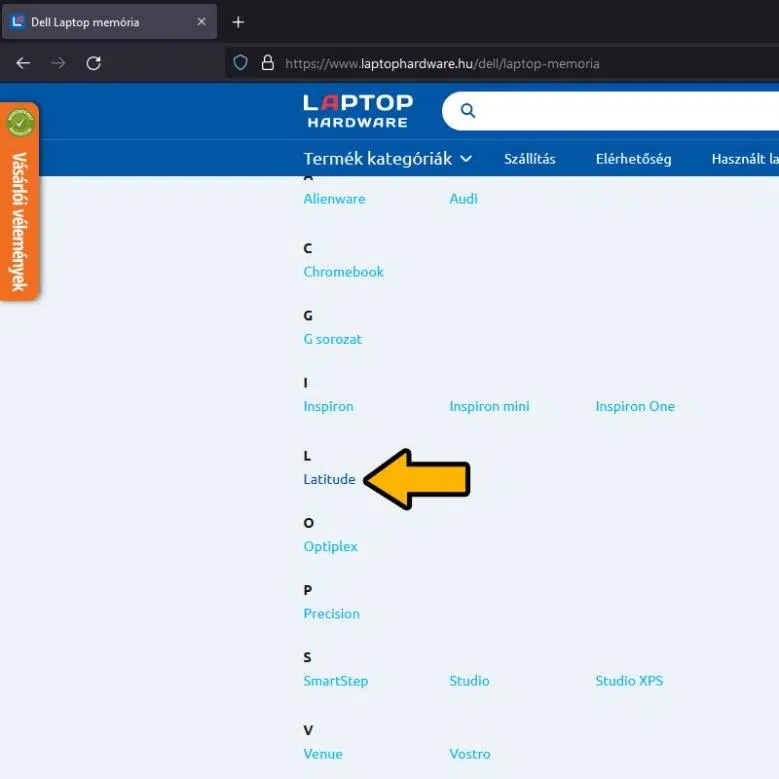The height and width of the screenshot is (779, 779).
Task: Click the P section heading letter
Action: [x=308, y=590]
